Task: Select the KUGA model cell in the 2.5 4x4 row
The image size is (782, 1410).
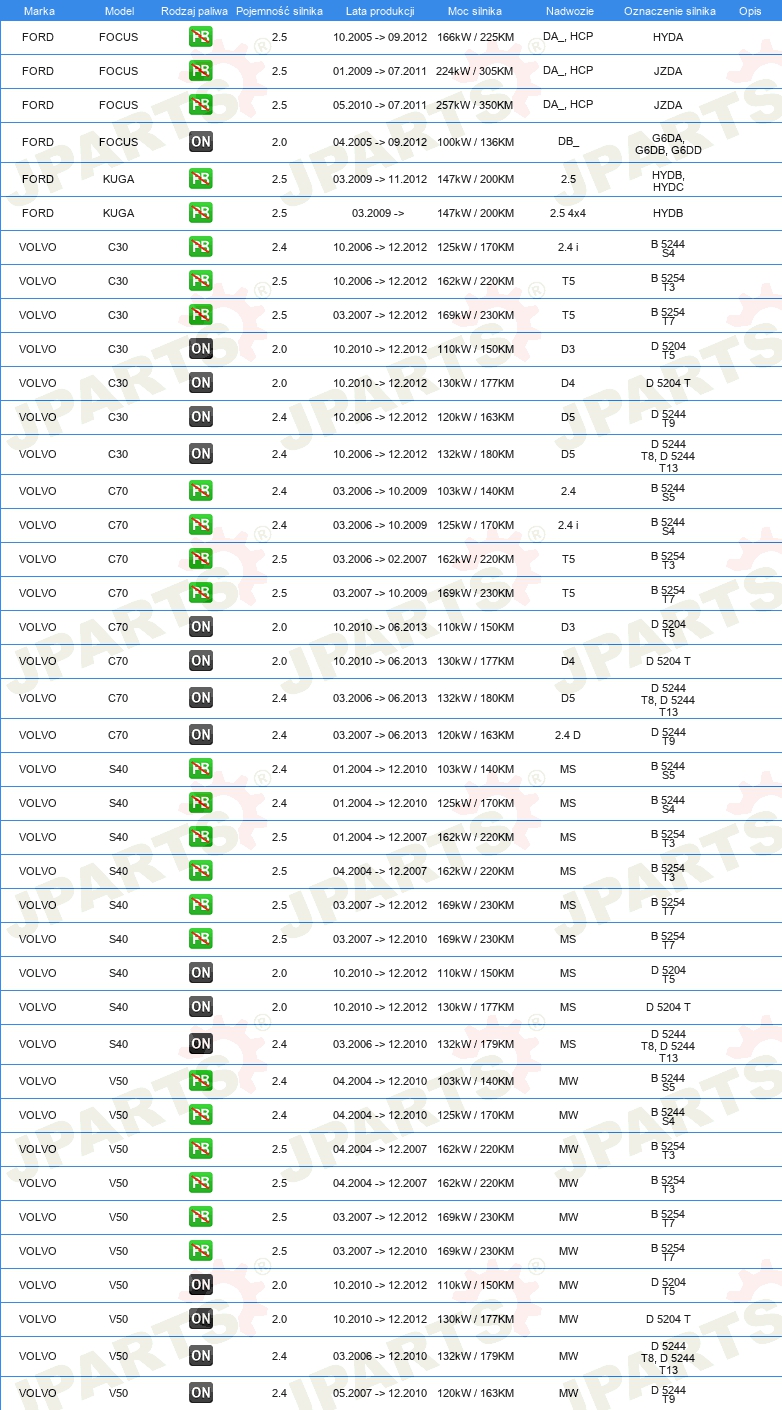Action: 118,213
